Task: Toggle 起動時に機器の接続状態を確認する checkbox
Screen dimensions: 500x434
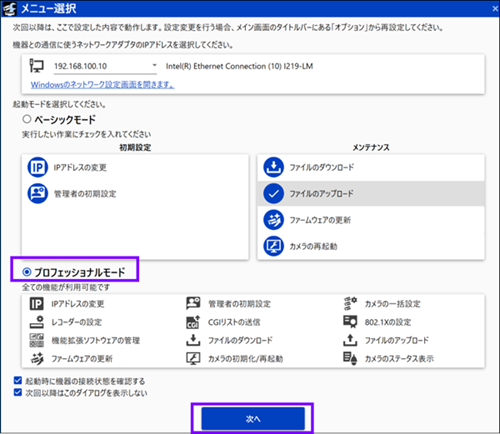Action: pos(18,381)
